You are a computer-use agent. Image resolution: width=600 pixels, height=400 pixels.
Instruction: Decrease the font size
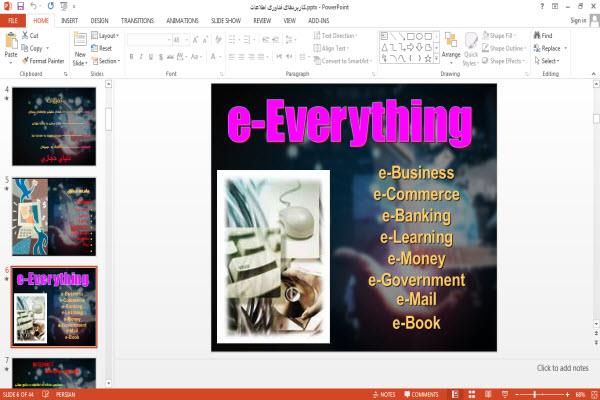coord(205,40)
